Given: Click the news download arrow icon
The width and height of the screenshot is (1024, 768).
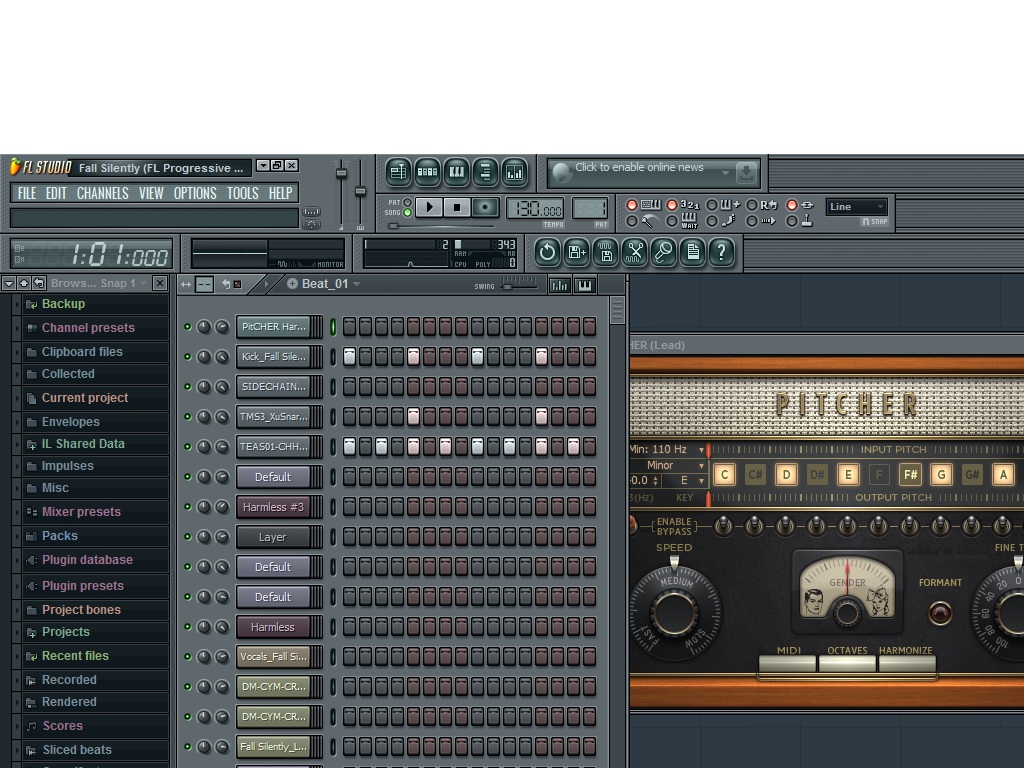Looking at the screenshot, I should point(746,173).
